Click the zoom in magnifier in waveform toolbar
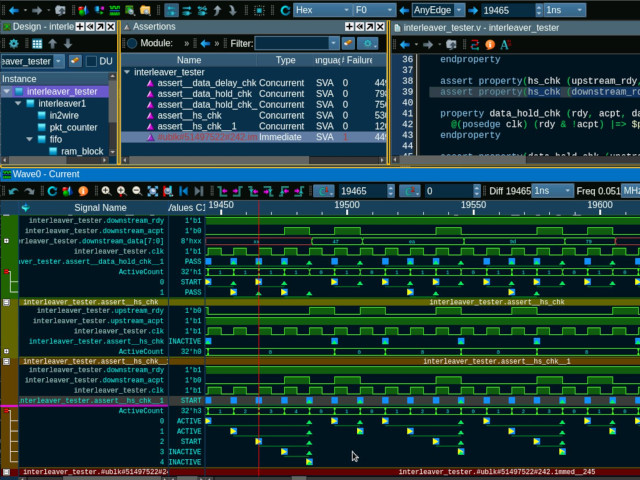 [x=105, y=191]
